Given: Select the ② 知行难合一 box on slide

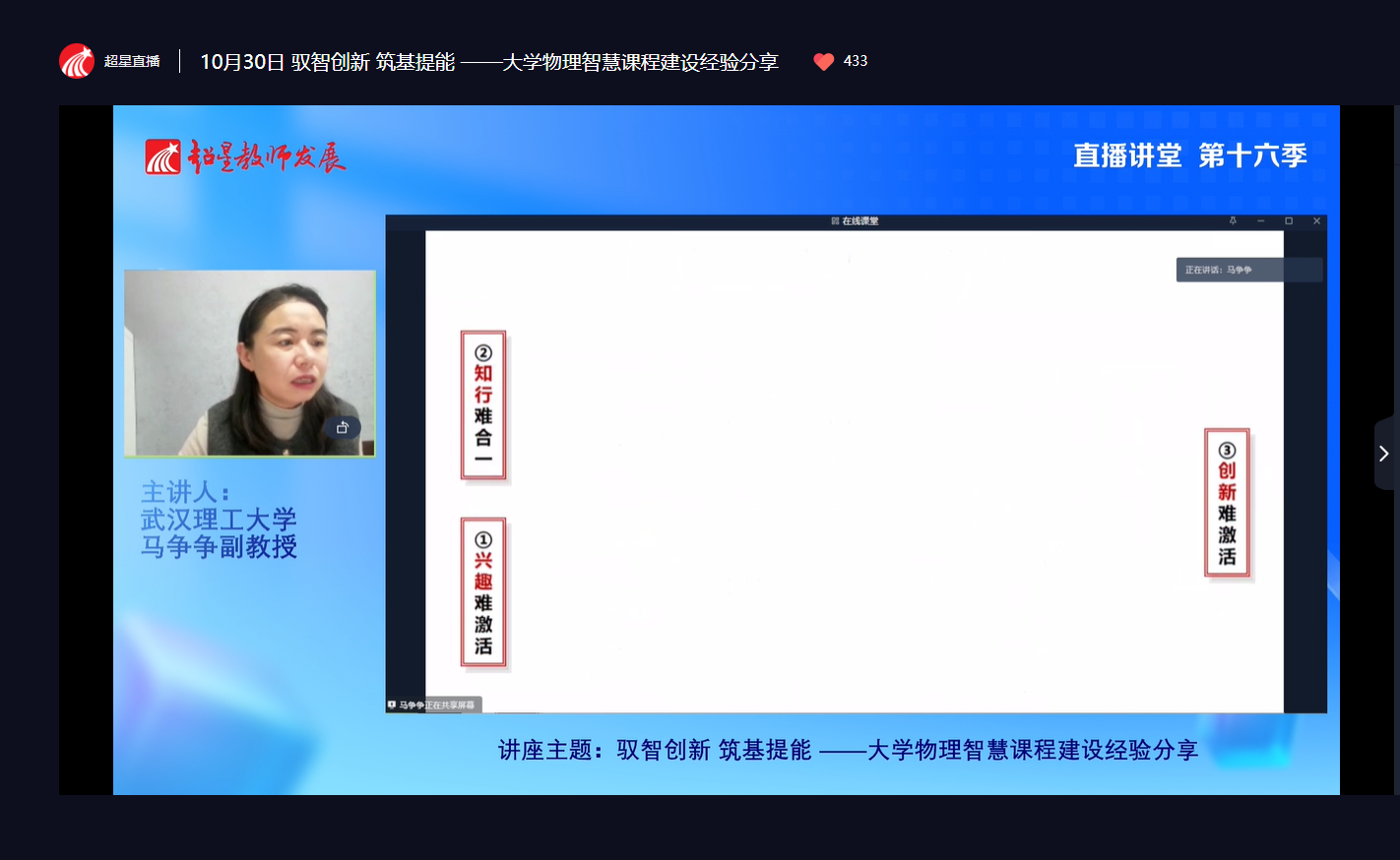Looking at the screenshot, I should pos(483,405).
